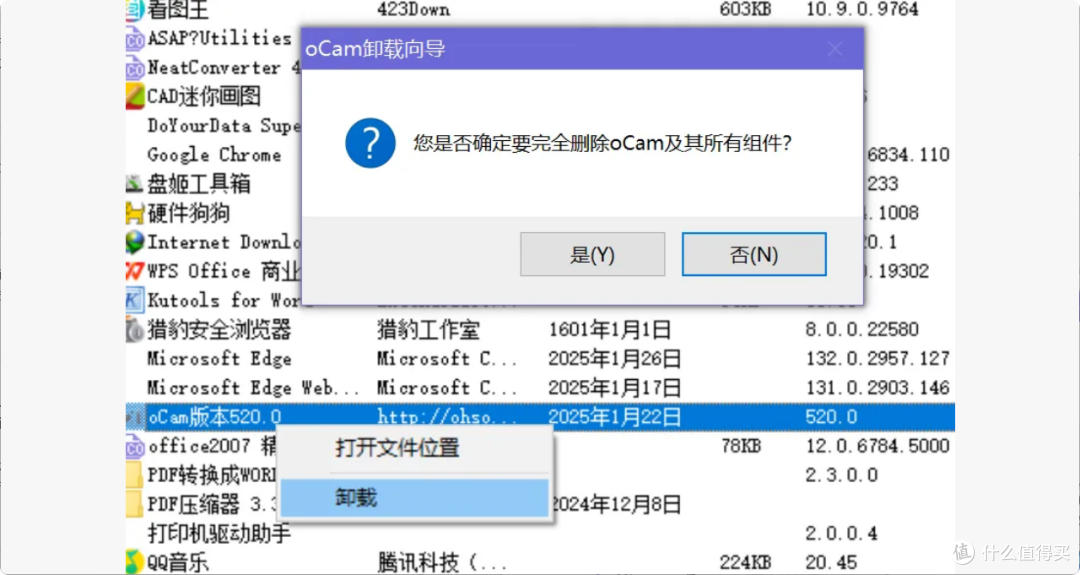Screen dimensions: 1080x575
Task: Select the 看图王 name text
Action: 178,10
